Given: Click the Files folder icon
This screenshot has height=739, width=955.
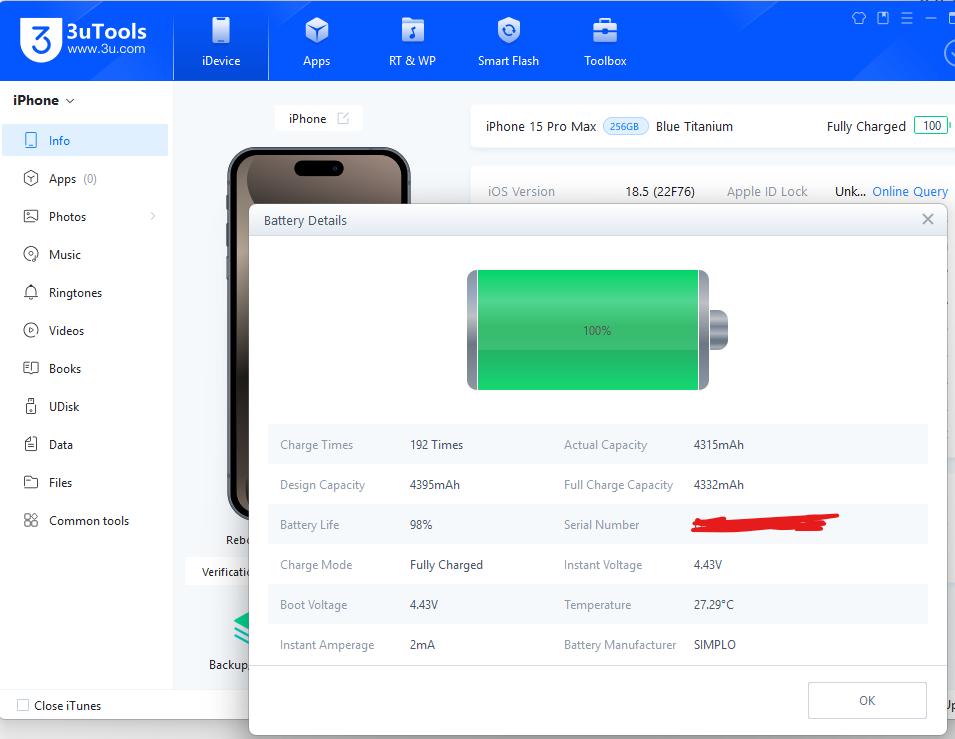Looking at the screenshot, I should click(x=30, y=483).
